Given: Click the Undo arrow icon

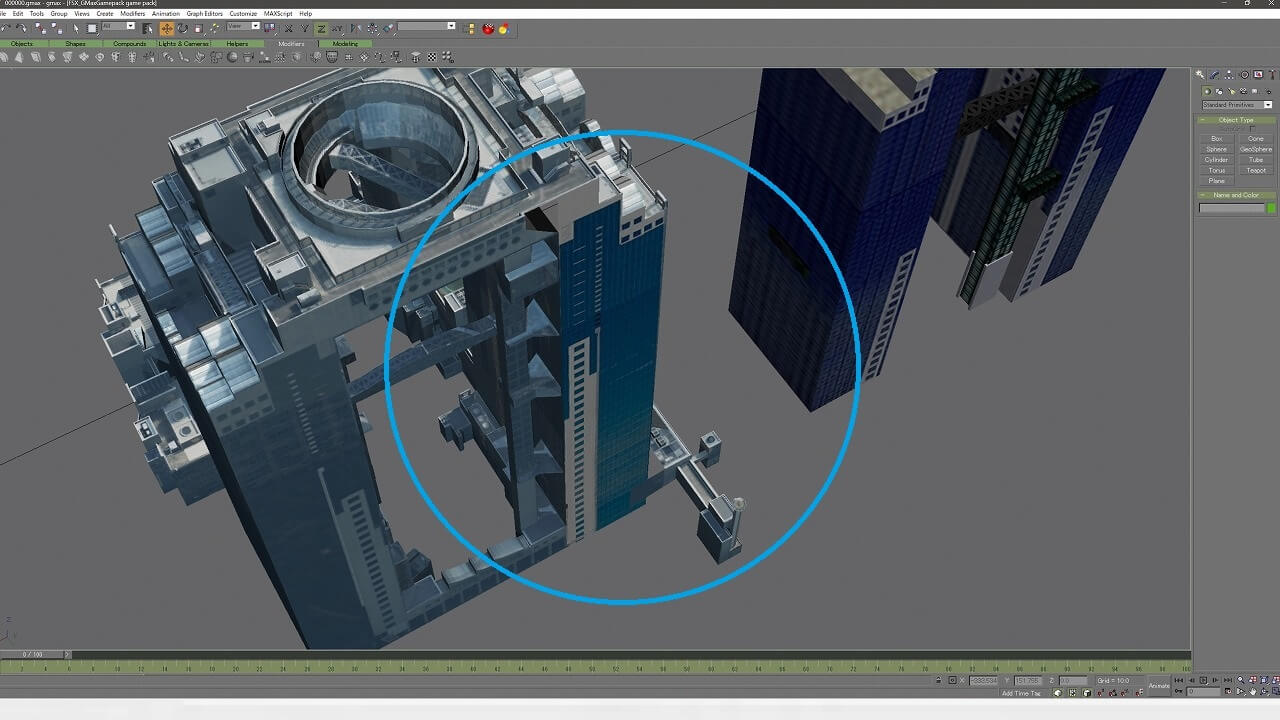Looking at the screenshot, I should (5, 29).
